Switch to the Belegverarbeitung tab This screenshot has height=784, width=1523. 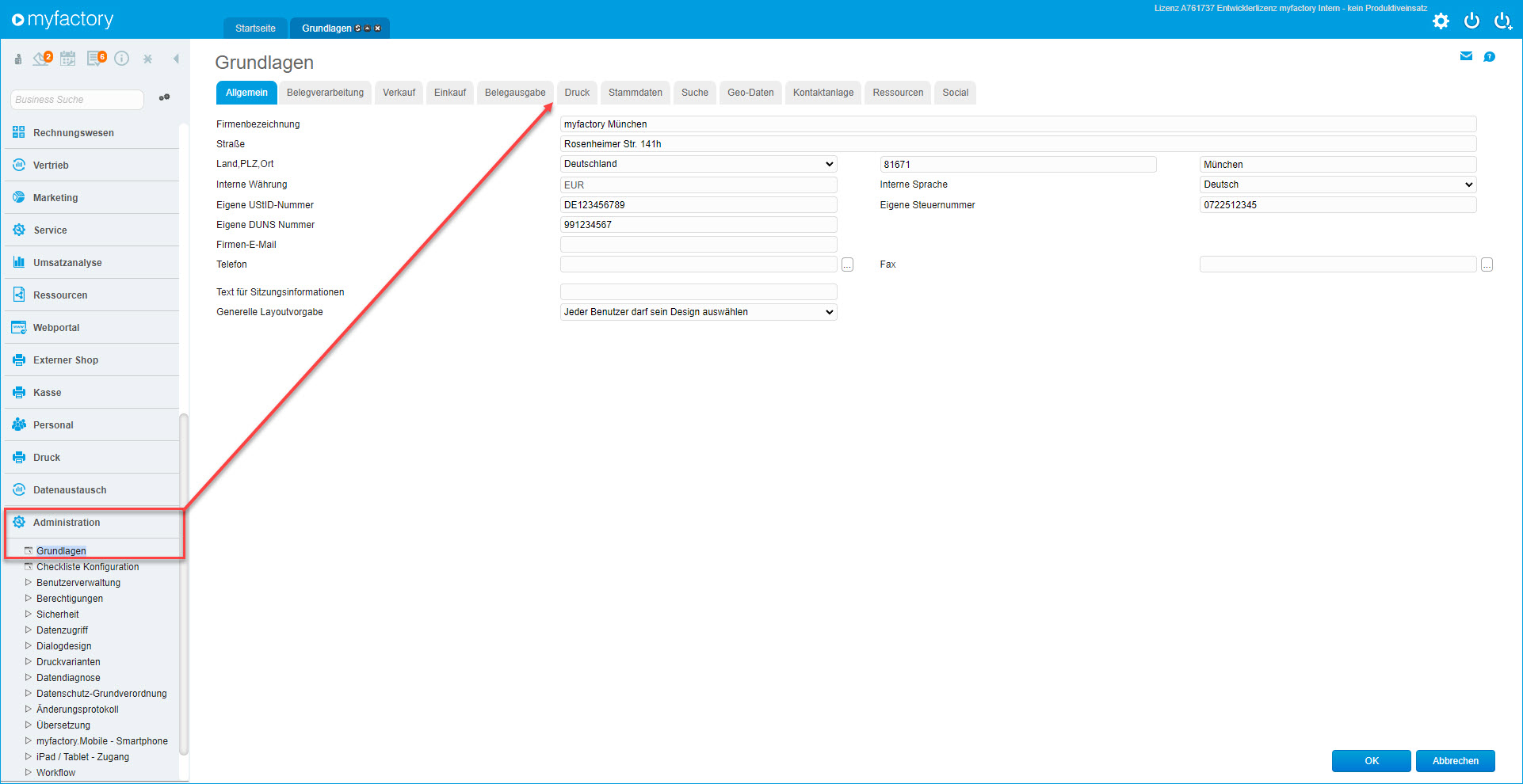tap(325, 93)
